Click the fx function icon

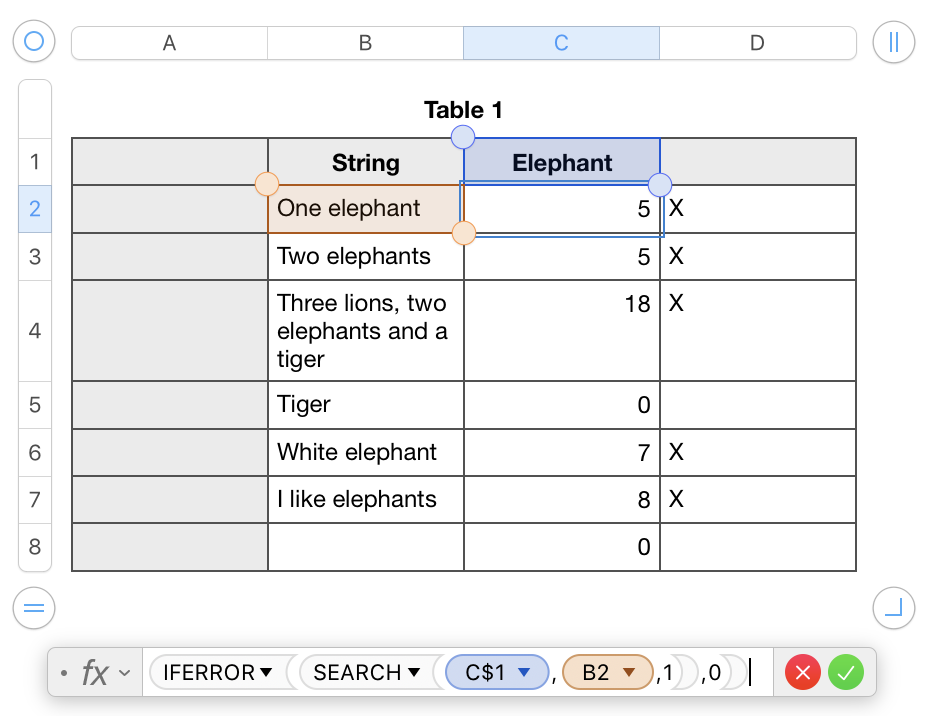tap(95, 673)
